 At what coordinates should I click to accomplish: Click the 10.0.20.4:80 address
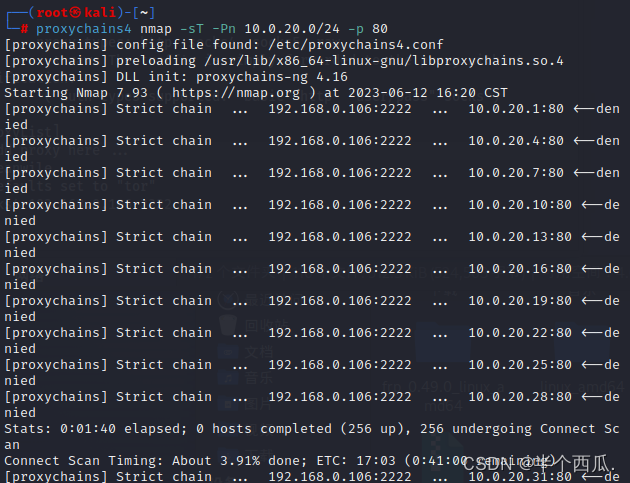516,141
